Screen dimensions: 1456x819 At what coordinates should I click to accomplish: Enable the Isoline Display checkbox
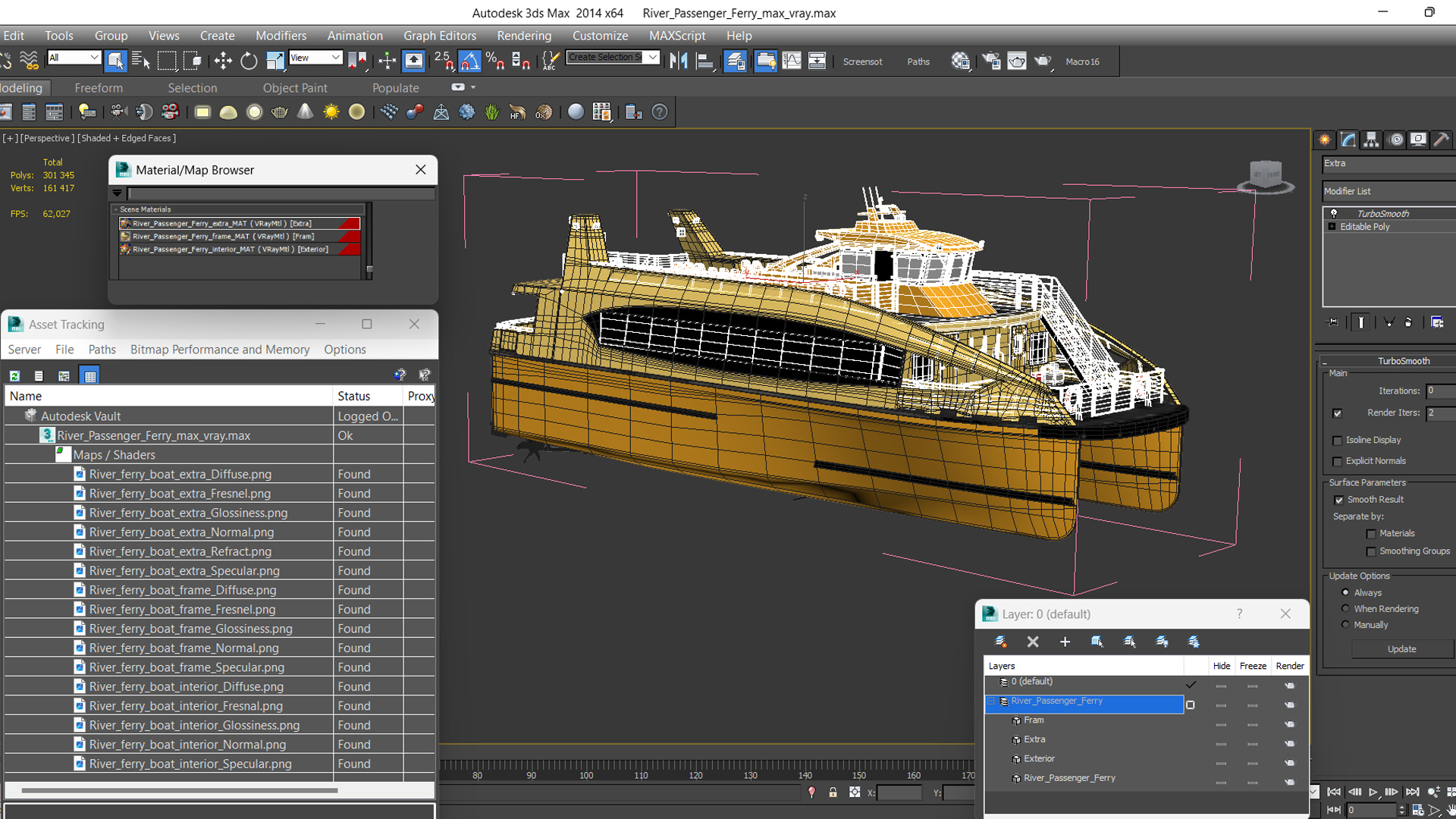pos(1338,441)
